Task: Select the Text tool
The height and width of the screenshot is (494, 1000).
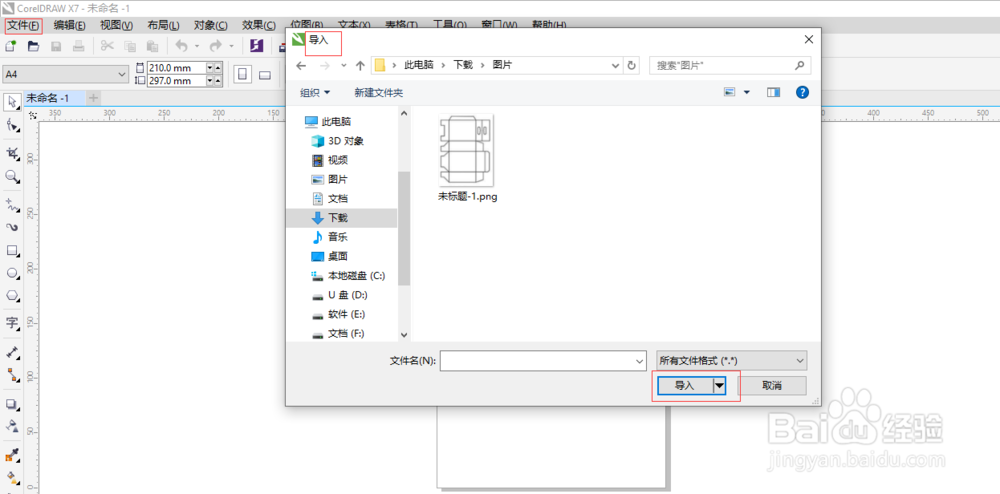Action: 11,323
